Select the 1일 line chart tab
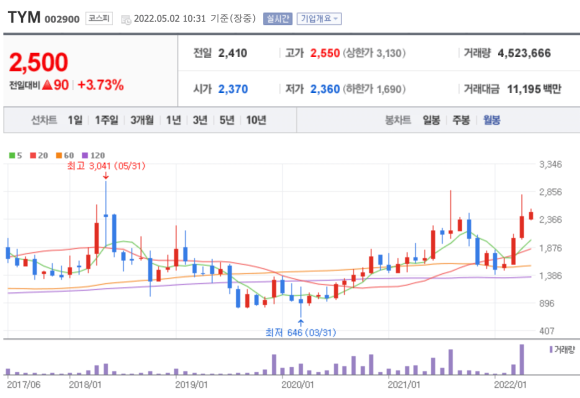 pyautogui.click(x=75, y=120)
